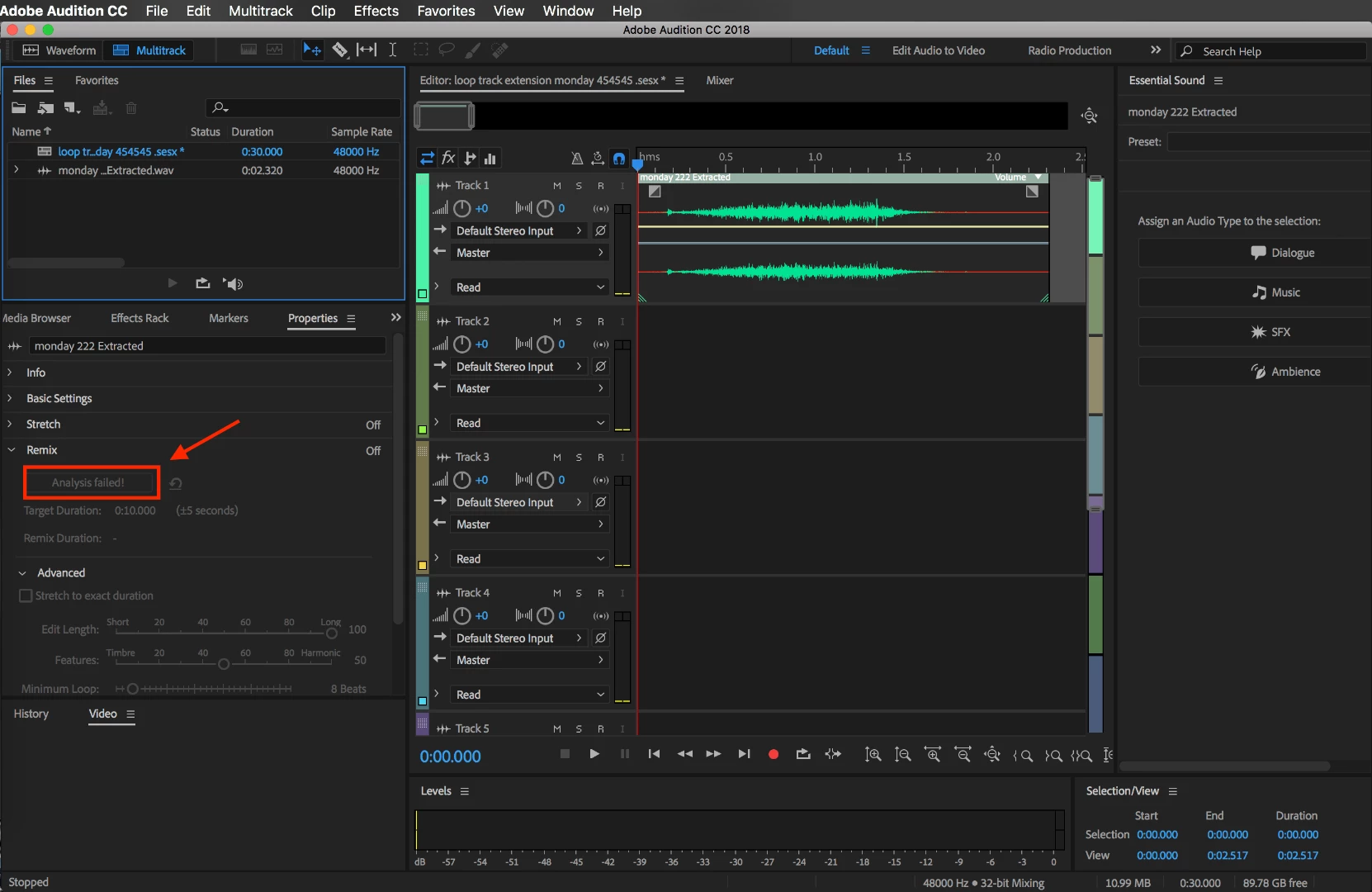This screenshot has width=1372, height=892.
Task: Switch to the Effects Rack tab
Action: [140, 318]
